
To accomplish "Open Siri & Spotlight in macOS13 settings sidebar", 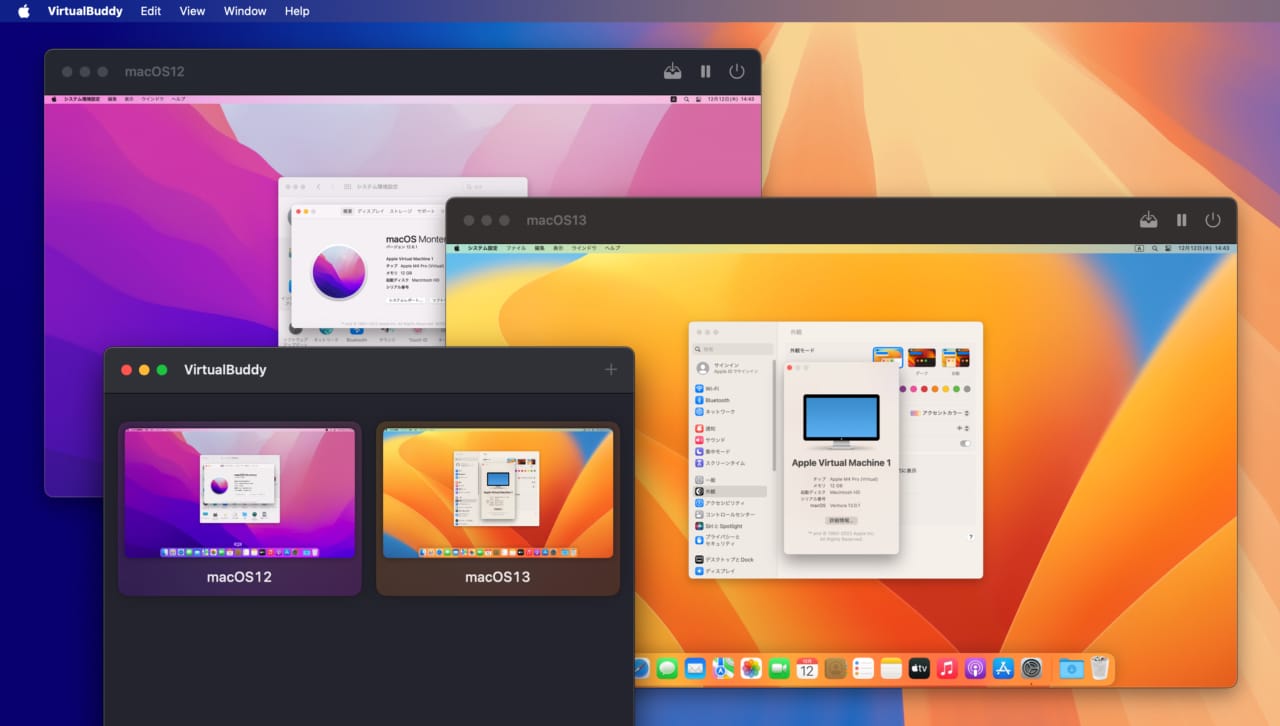I will coord(729,526).
